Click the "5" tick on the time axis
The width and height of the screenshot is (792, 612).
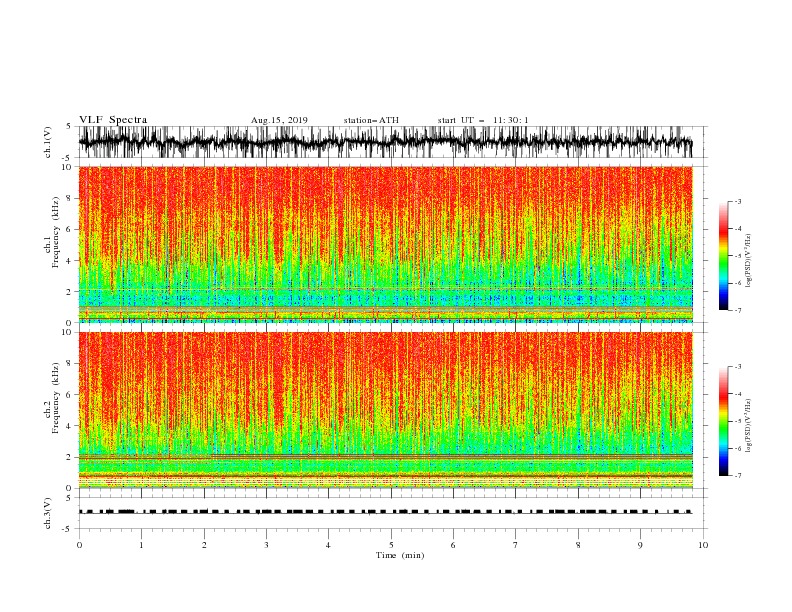[391, 545]
